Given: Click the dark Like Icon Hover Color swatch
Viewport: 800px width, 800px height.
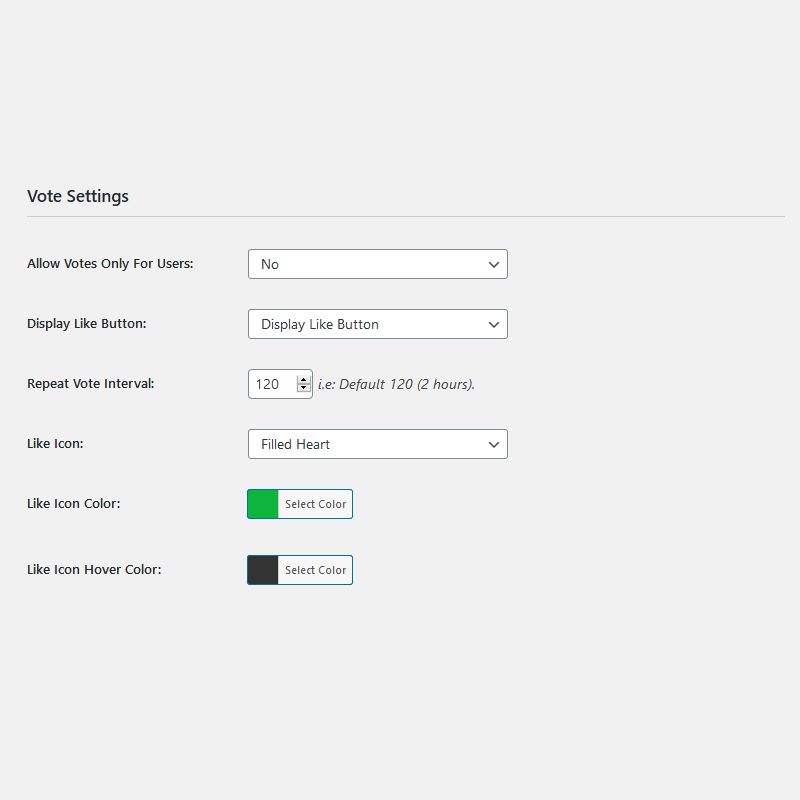Looking at the screenshot, I should point(263,570).
